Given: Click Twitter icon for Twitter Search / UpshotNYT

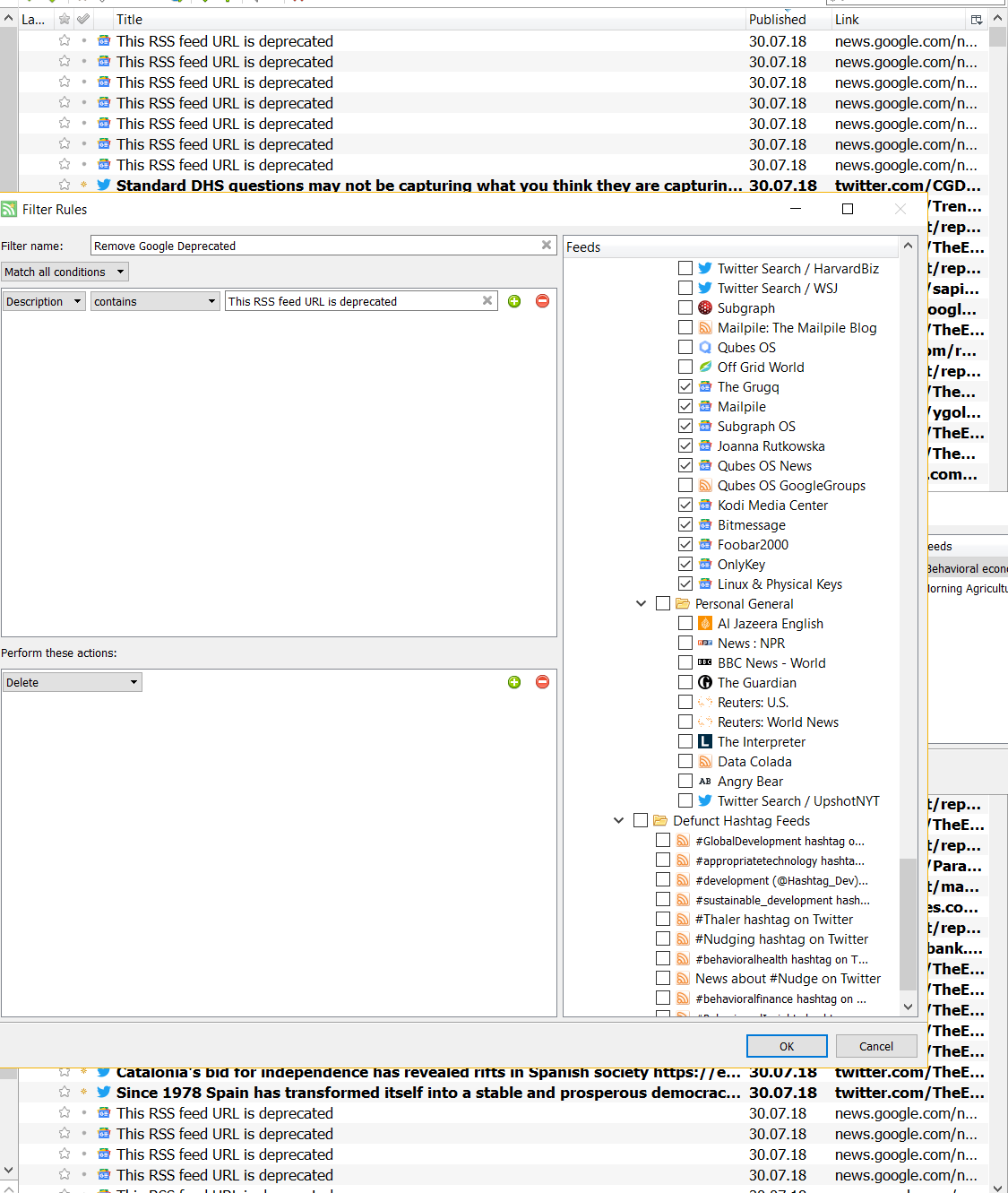Looking at the screenshot, I should coord(705,800).
